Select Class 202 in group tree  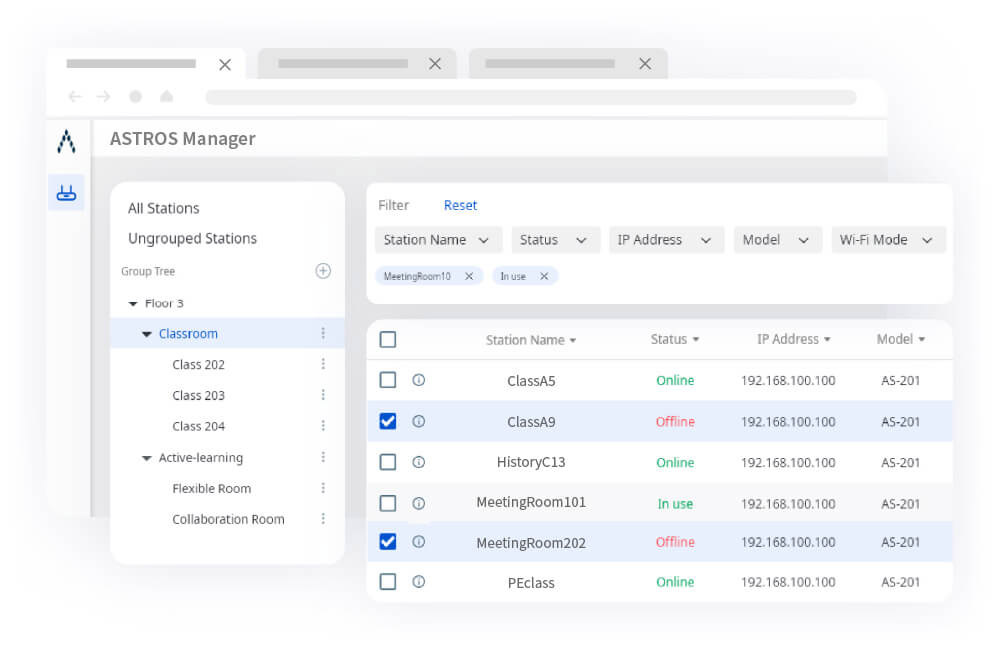pos(198,364)
